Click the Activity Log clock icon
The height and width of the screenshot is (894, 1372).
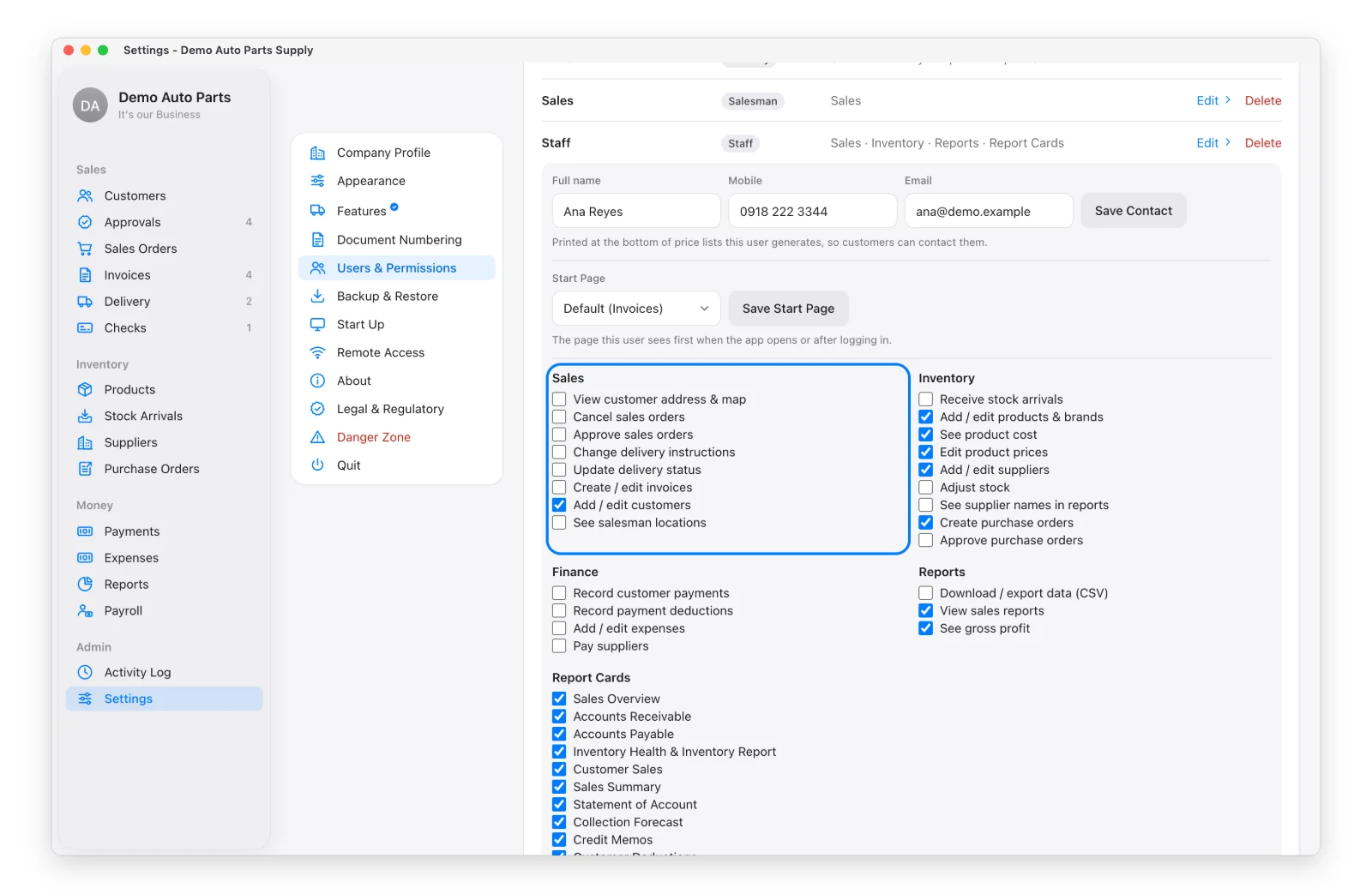tap(85, 673)
